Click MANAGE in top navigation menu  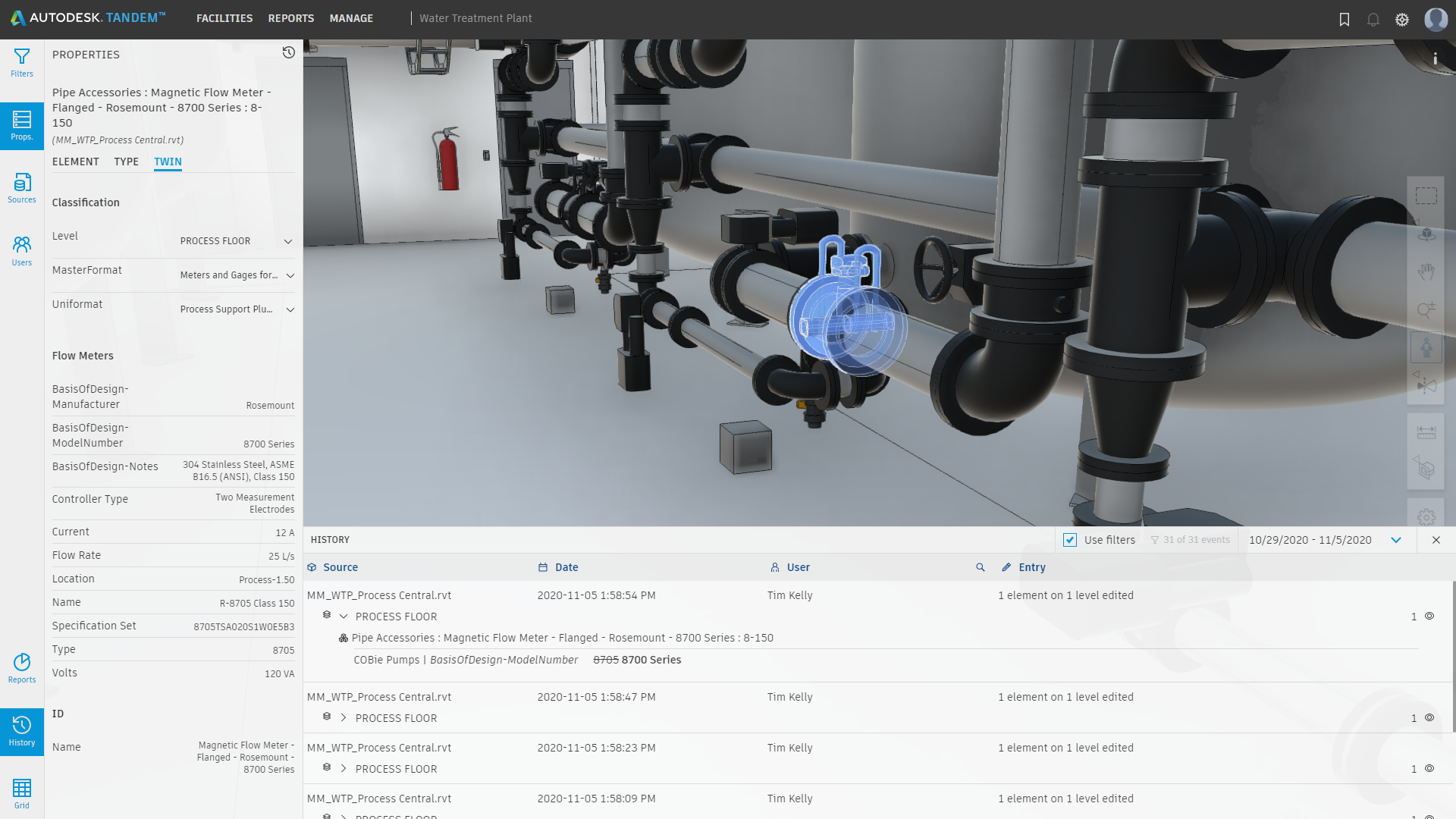pyautogui.click(x=352, y=18)
